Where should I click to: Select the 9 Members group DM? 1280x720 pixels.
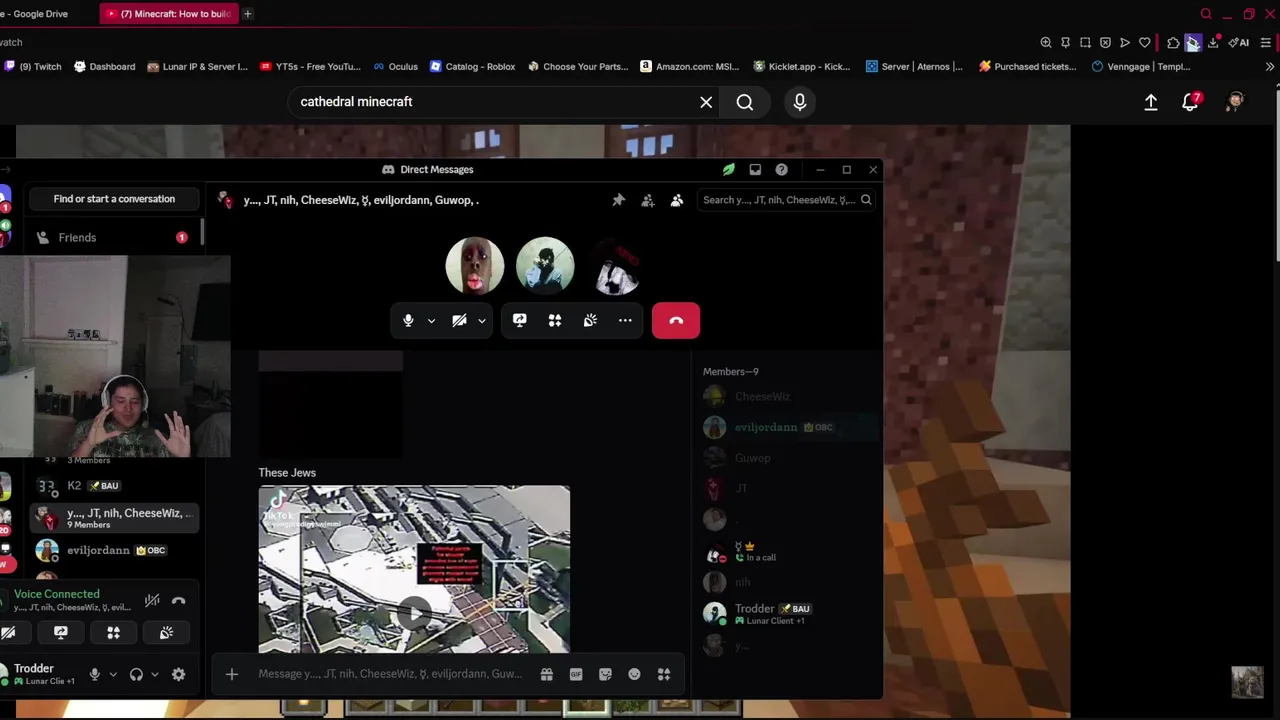click(114, 518)
